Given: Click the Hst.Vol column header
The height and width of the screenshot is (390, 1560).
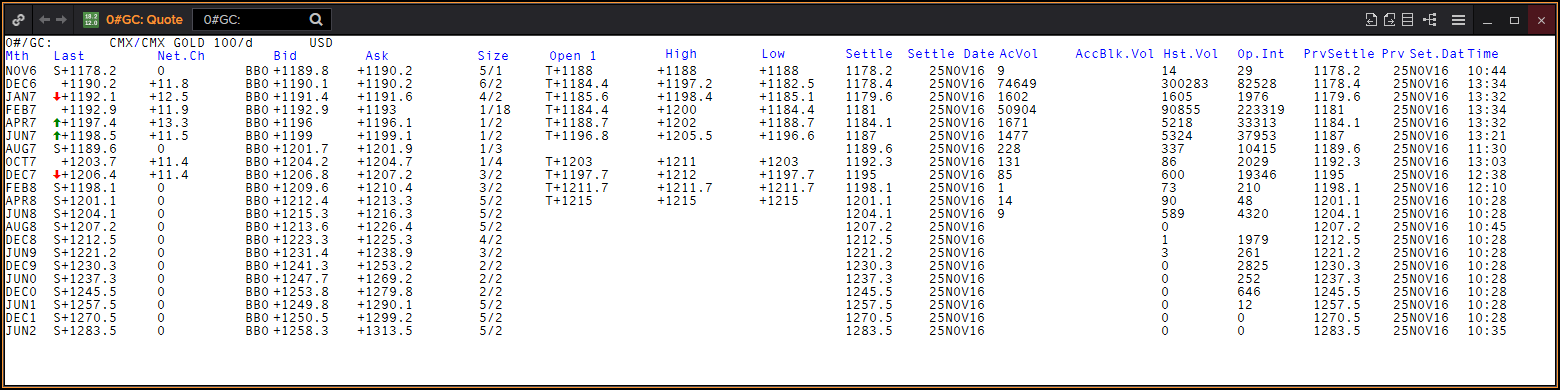Looking at the screenshot, I should tap(1191, 54).
